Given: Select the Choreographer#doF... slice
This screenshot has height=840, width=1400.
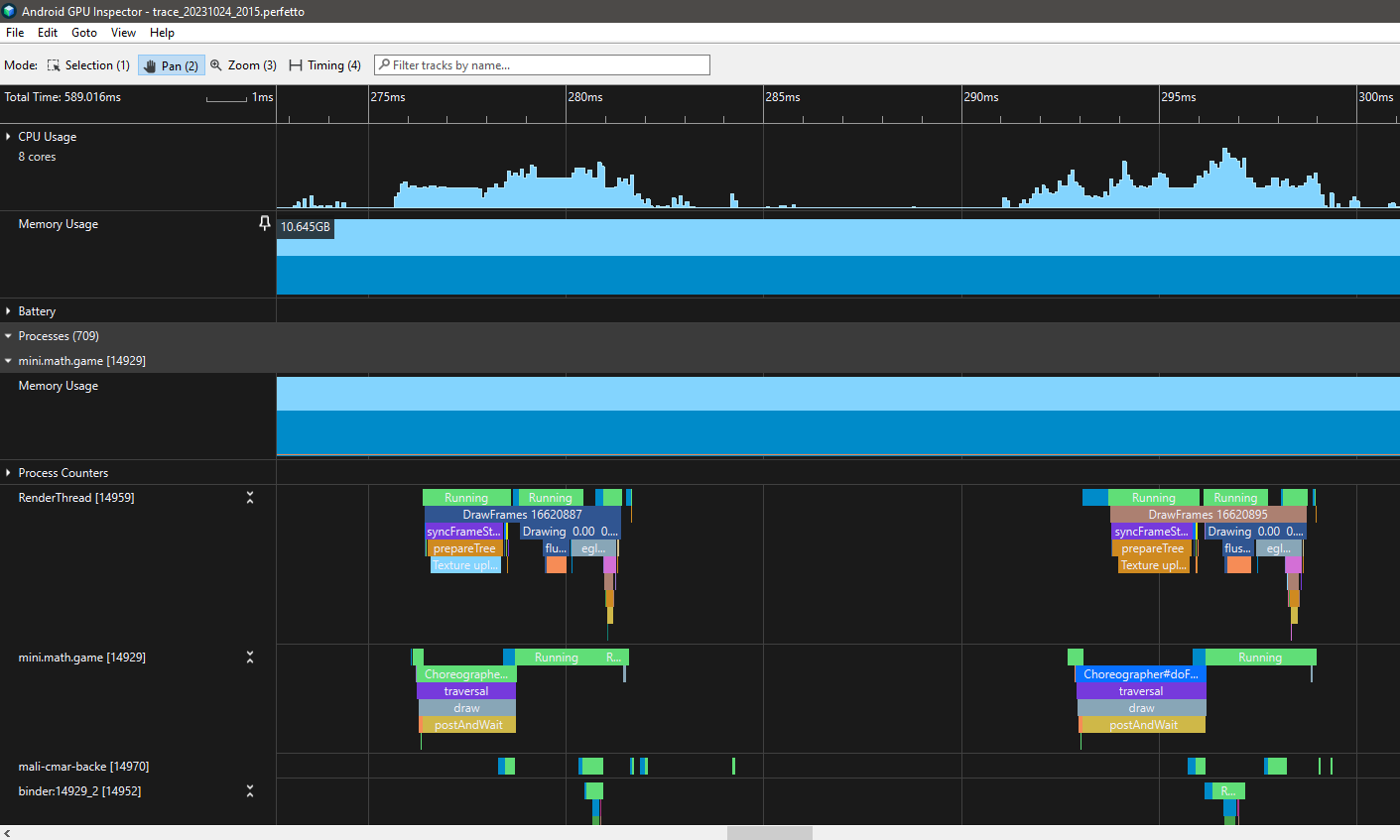Looking at the screenshot, I should [x=1141, y=674].
